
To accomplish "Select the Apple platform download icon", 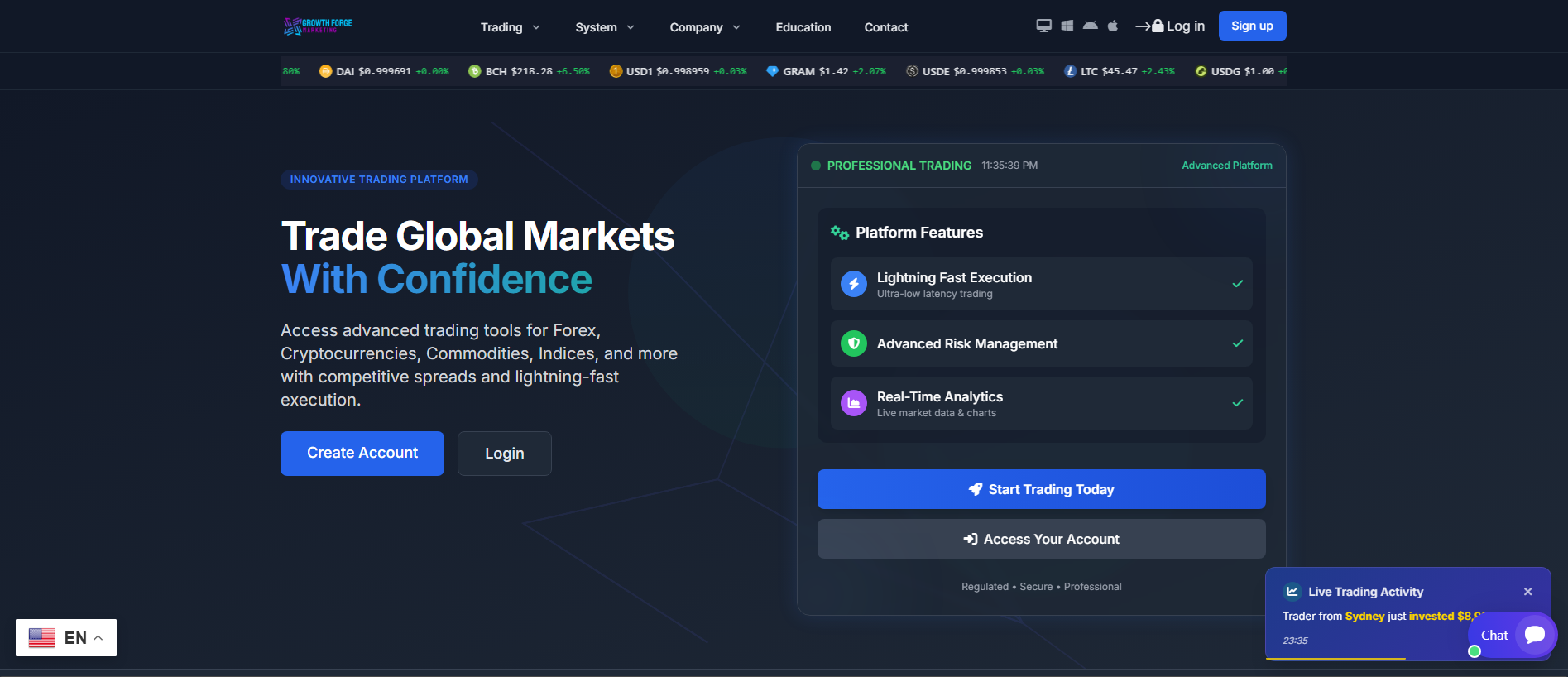I will 1113,26.
